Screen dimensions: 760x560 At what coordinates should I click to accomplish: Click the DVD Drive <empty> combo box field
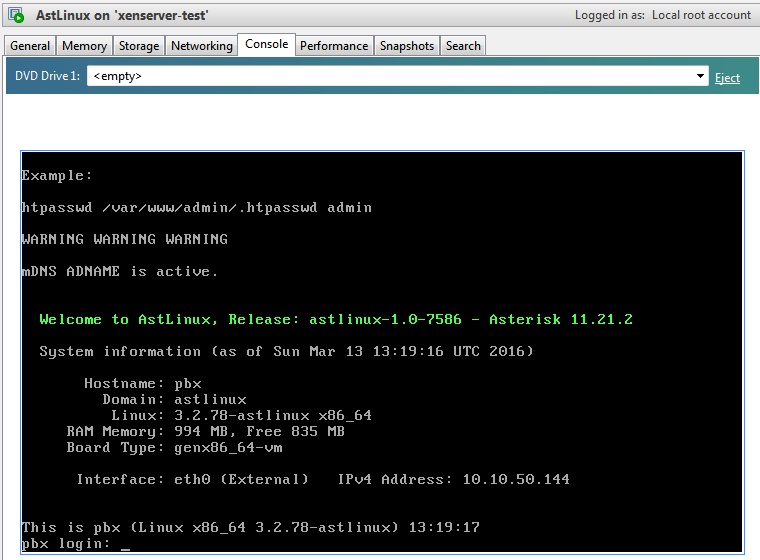[397, 76]
